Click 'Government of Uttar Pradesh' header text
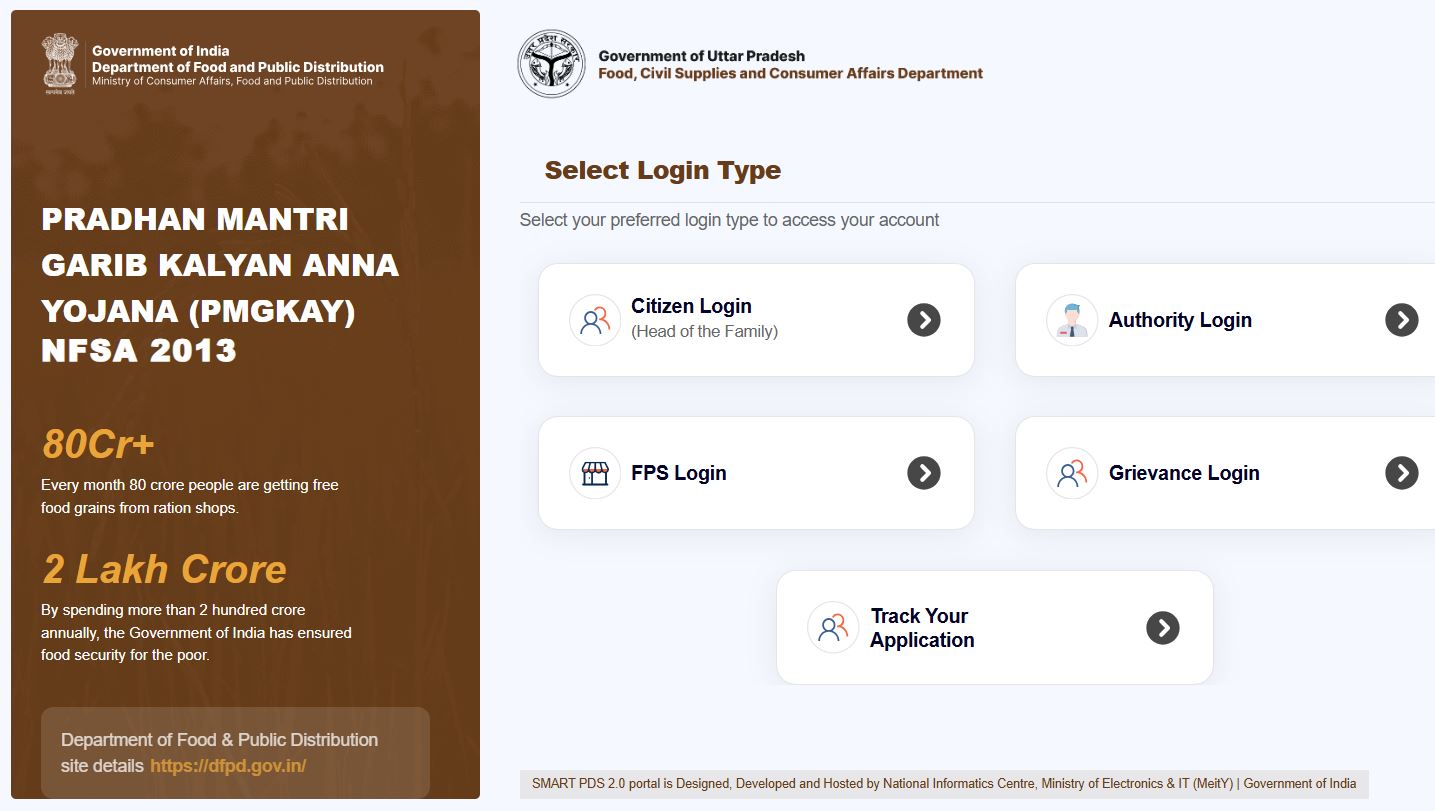This screenshot has width=1435, height=811. click(701, 56)
